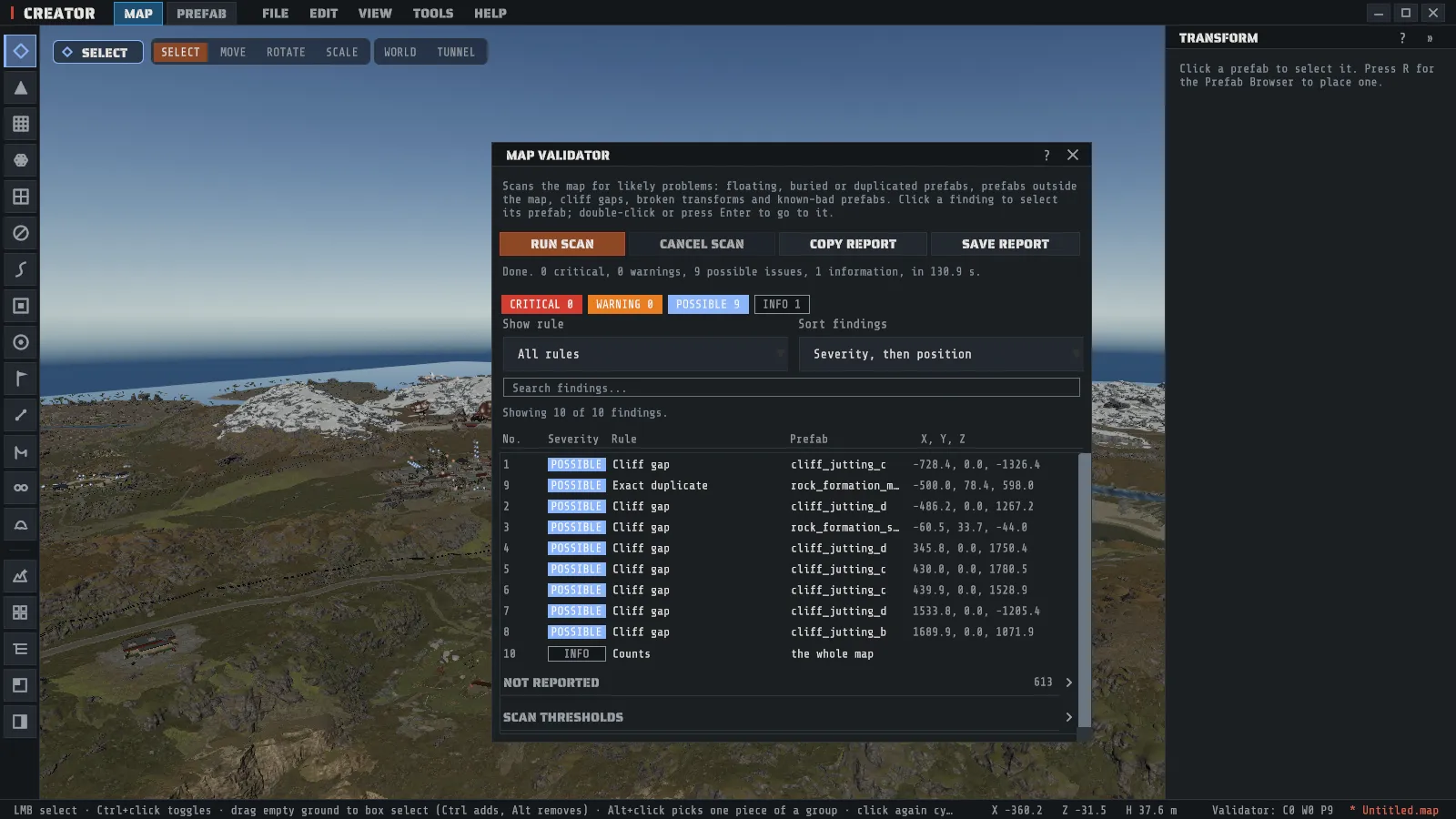Select the diamond Select tool in the sidebar
Viewport: 1456px width, 819px height.
click(x=20, y=51)
